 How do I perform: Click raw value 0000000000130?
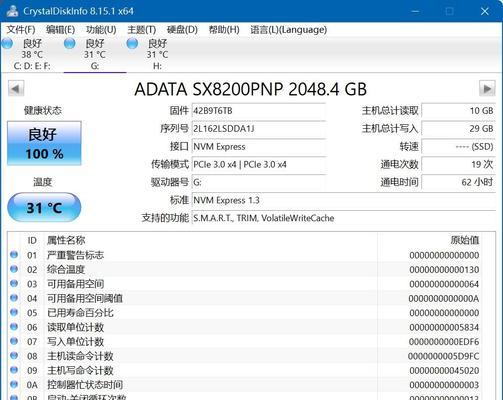click(444, 270)
